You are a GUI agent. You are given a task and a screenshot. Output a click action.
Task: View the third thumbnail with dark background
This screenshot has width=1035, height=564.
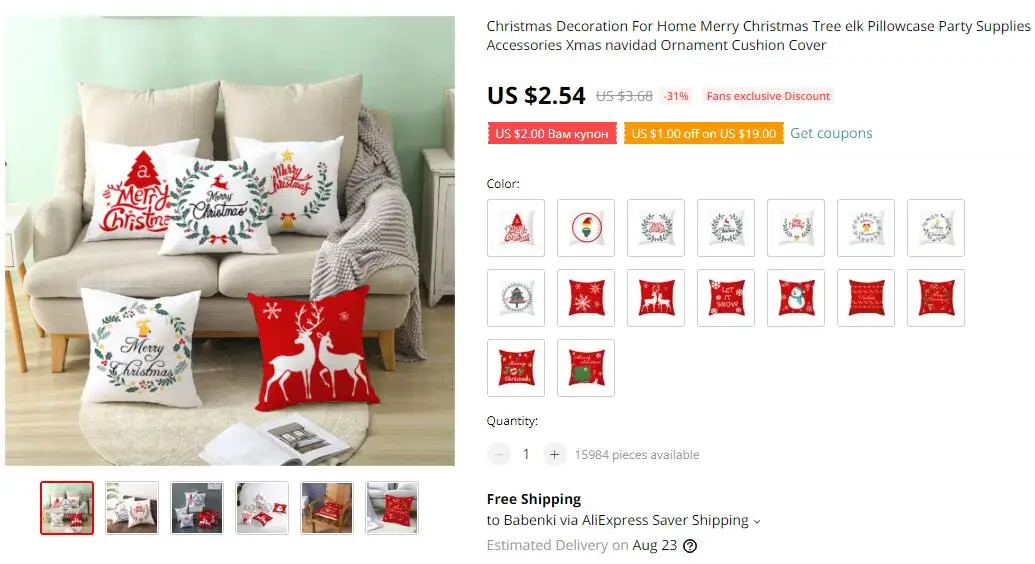click(197, 508)
